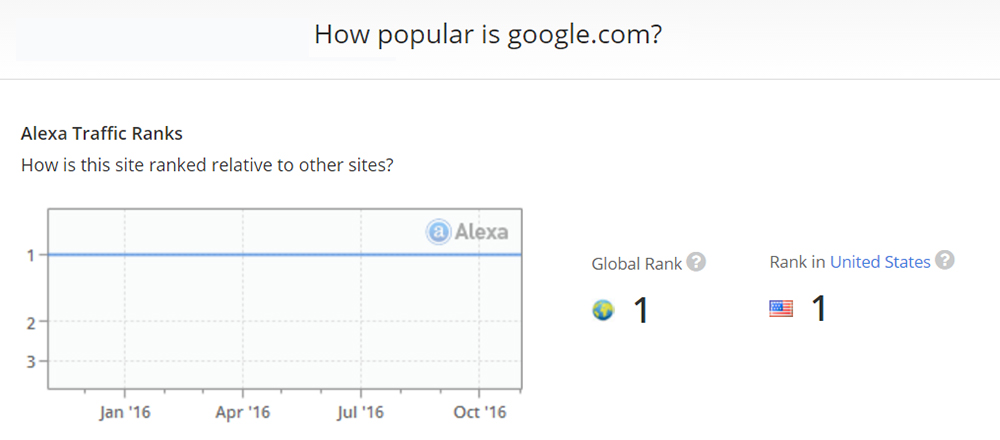Click the Apr '16 label on the chart axis

[x=244, y=411]
